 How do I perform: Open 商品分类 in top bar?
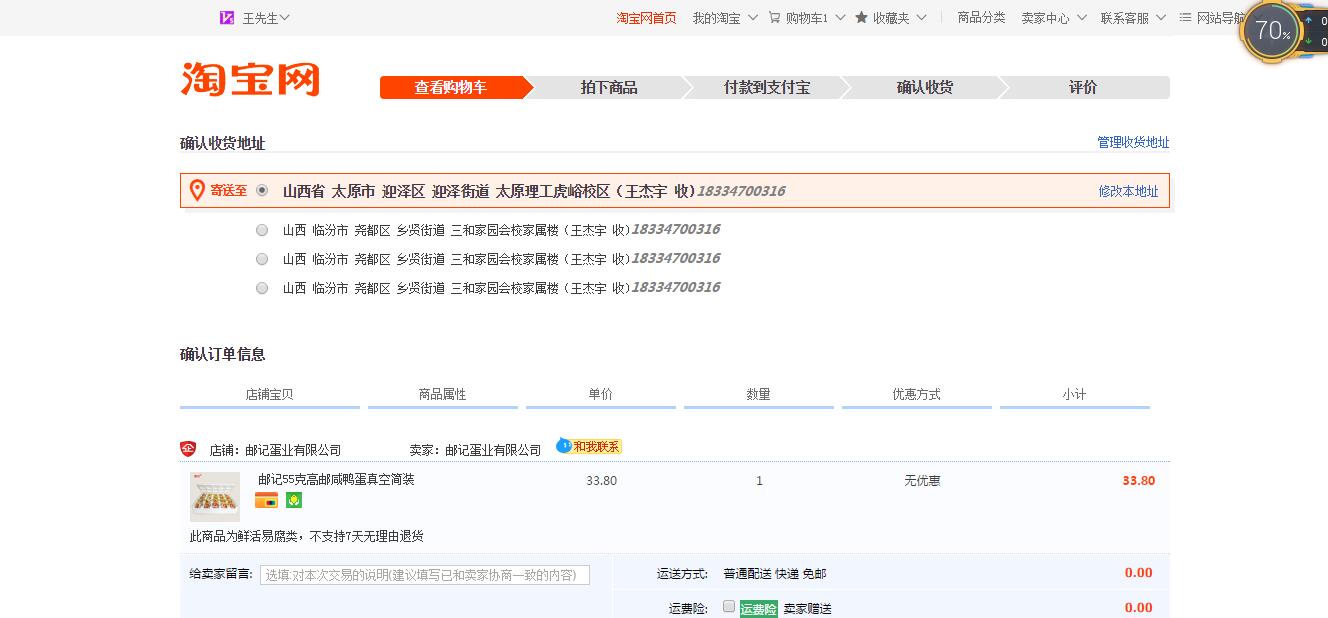point(981,18)
